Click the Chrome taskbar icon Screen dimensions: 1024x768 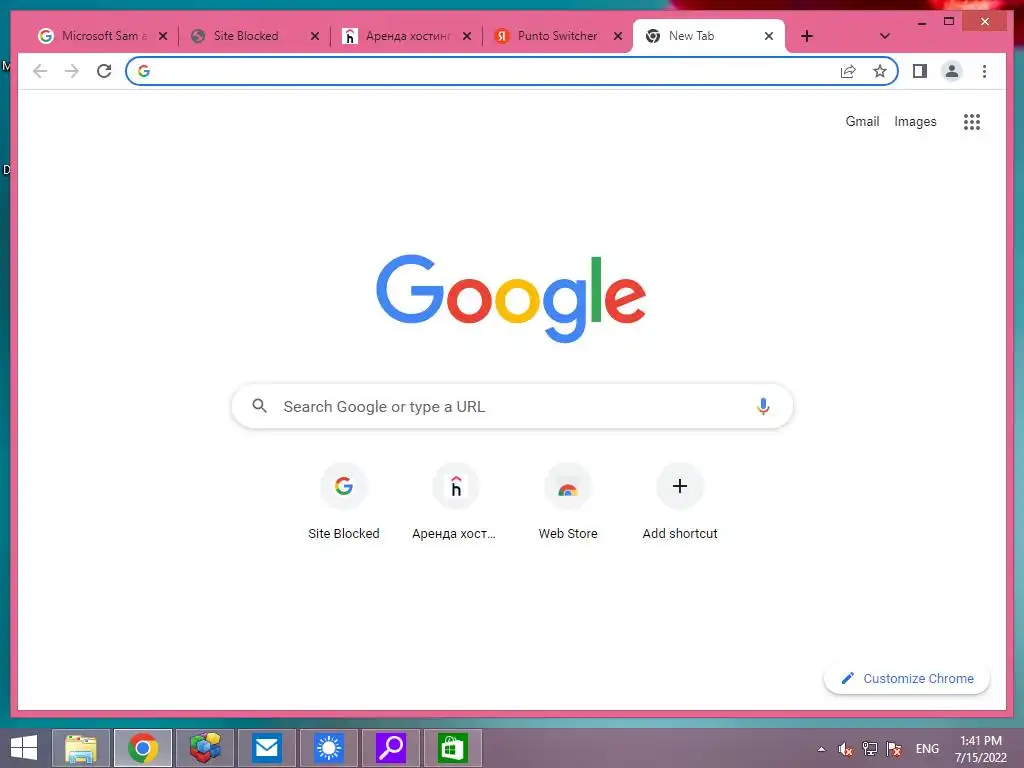pos(142,748)
